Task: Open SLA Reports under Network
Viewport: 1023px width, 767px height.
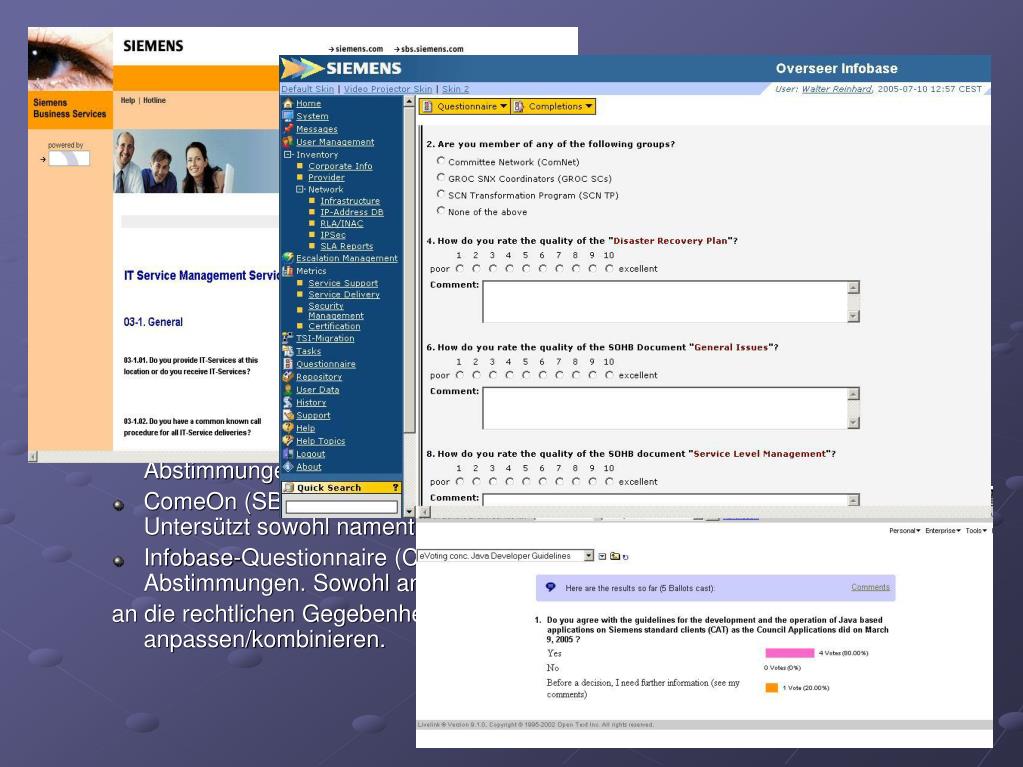Action: (346, 246)
